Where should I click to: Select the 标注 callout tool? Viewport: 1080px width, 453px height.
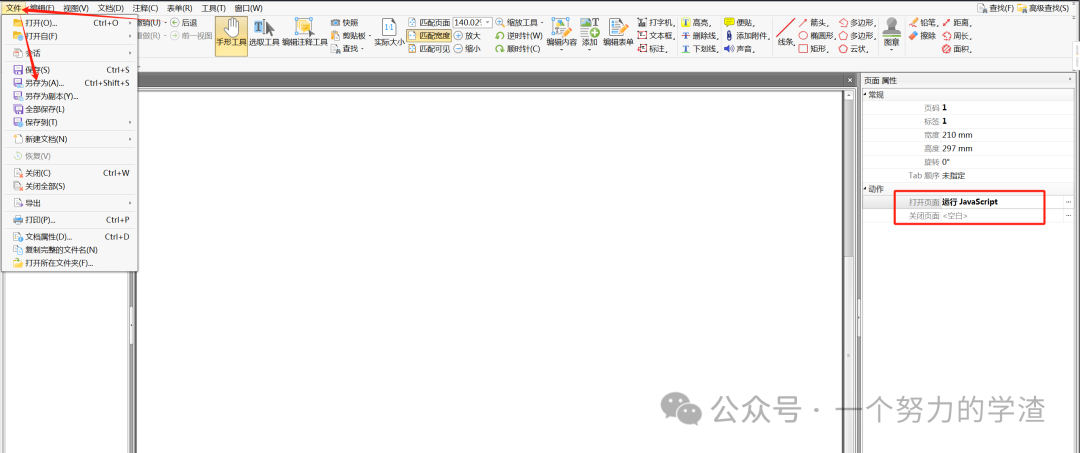coord(653,49)
